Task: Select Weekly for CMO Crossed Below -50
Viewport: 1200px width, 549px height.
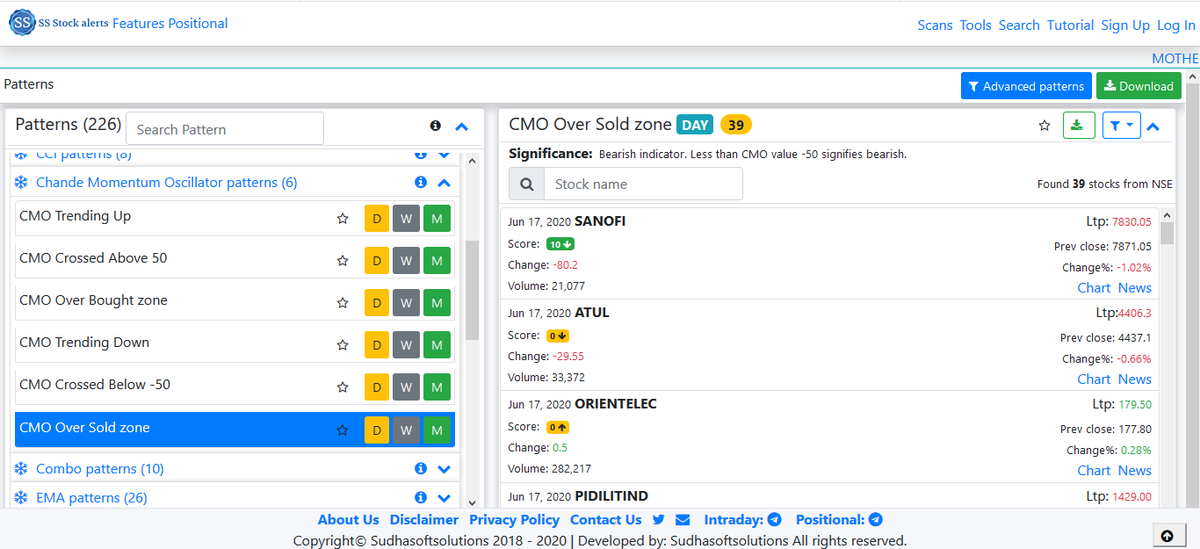Action: pyautogui.click(x=405, y=387)
